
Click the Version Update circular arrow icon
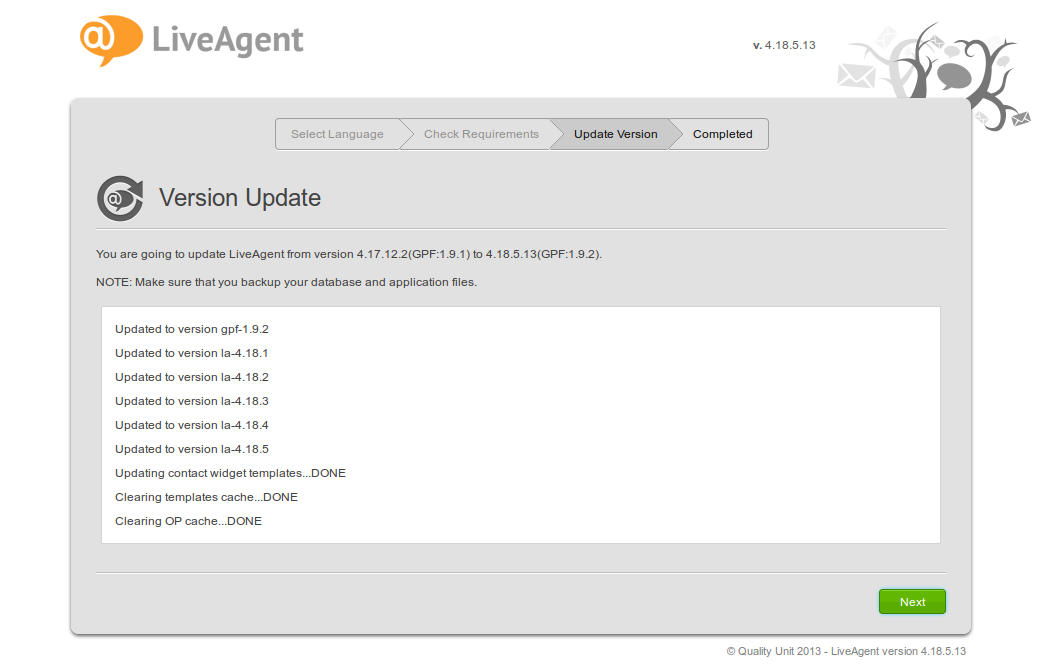(118, 198)
